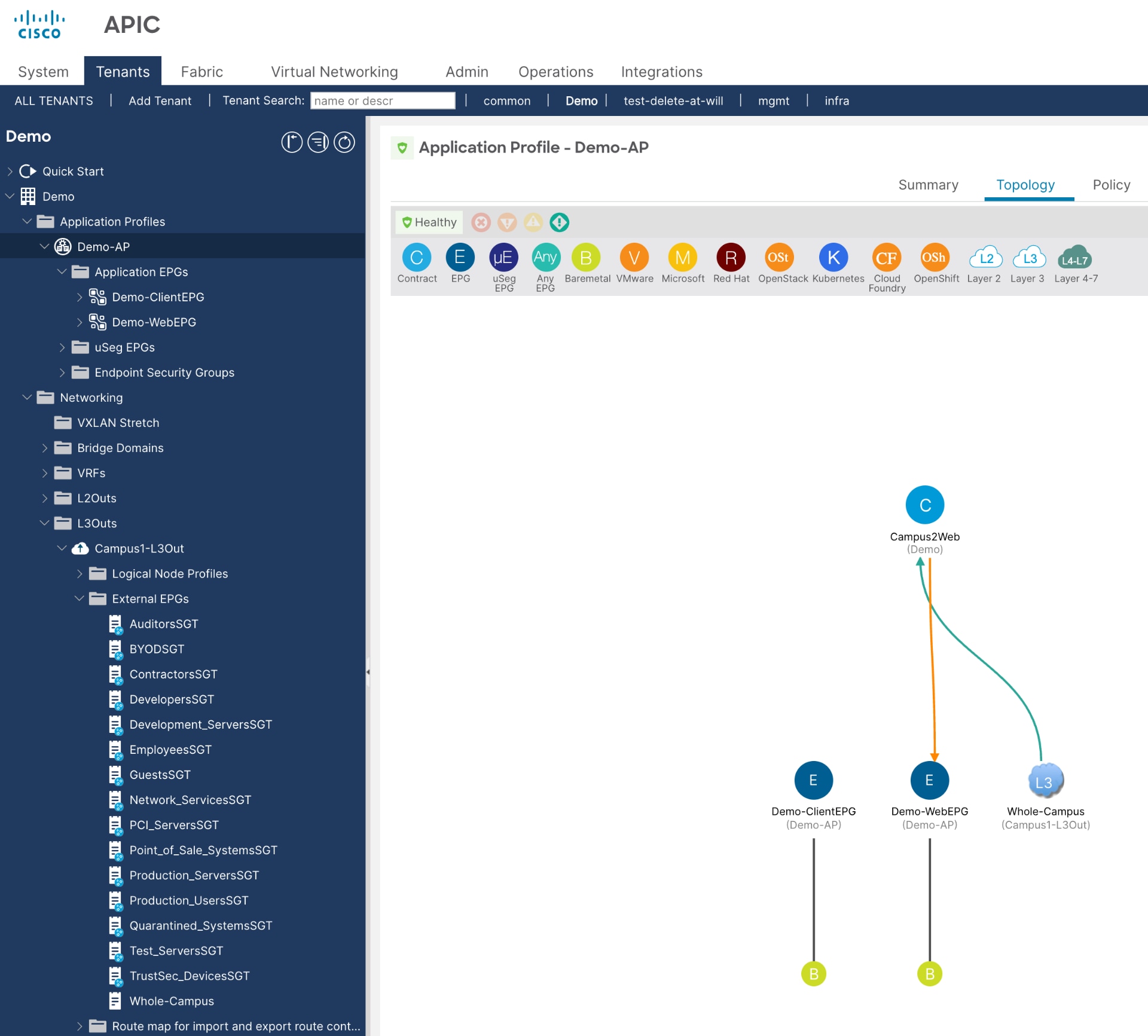The image size is (1148, 1036).
Task: Click the refresh icon in Demo panel header
Action: 344,142
